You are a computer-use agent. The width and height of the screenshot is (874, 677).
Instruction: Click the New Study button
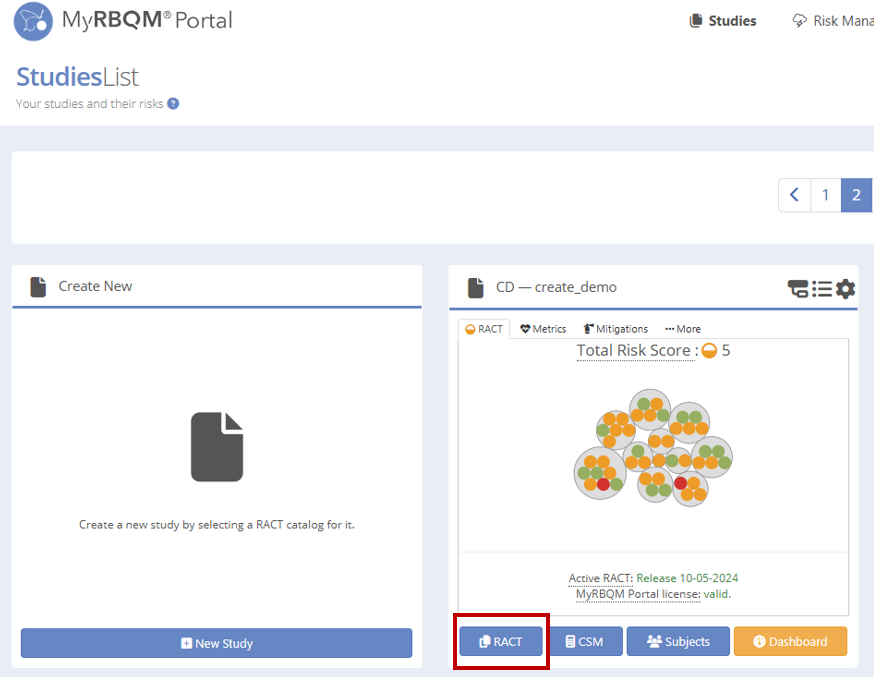217,643
